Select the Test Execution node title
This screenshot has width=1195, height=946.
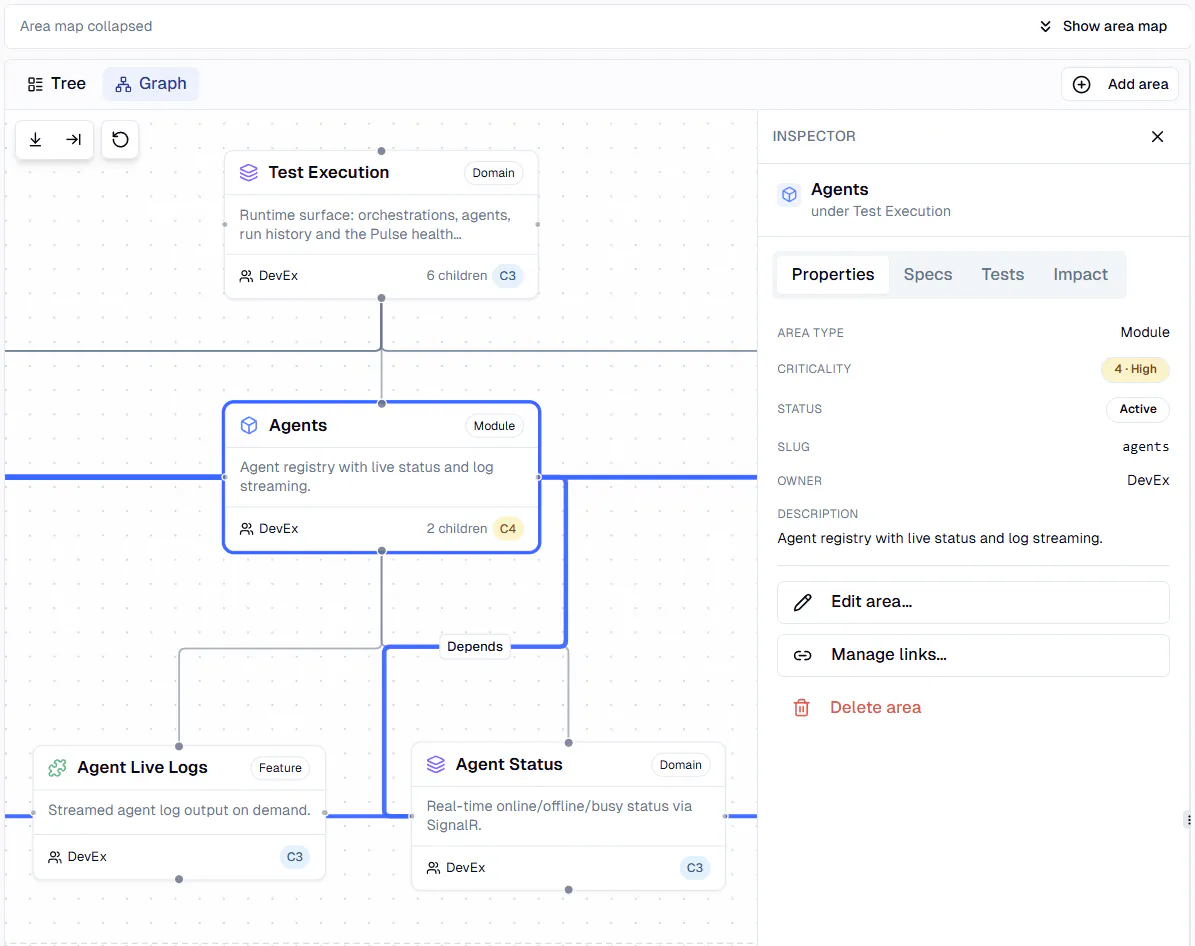click(x=328, y=172)
